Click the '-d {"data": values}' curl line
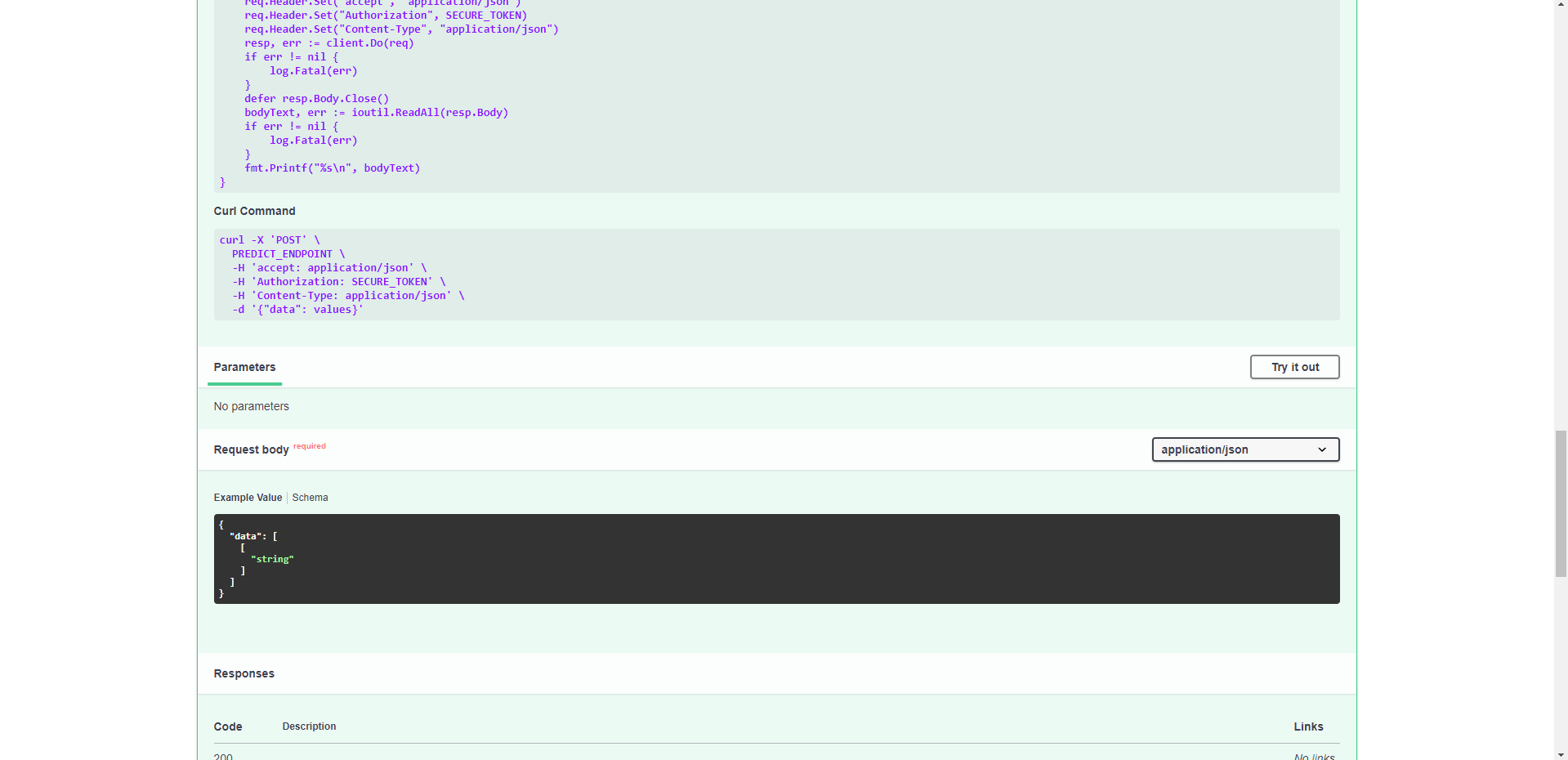The image size is (1568, 760). click(297, 310)
